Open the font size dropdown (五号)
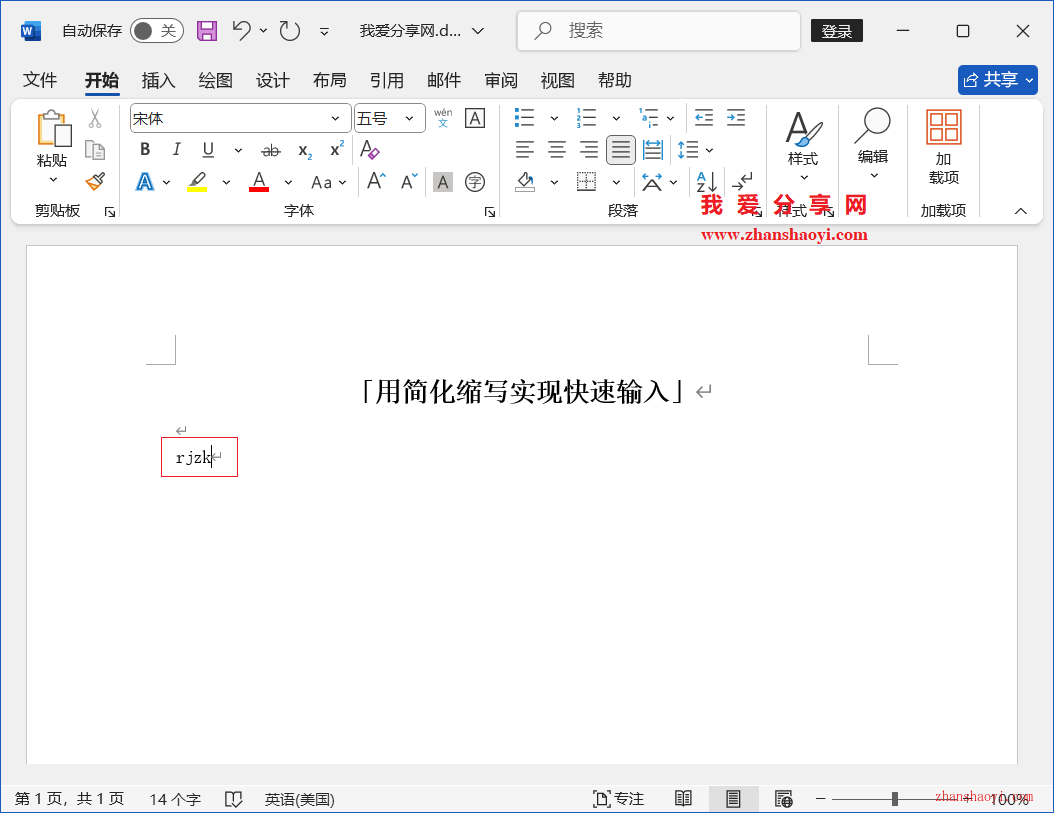Viewport: 1054px width, 813px height. pyautogui.click(x=409, y=118)
